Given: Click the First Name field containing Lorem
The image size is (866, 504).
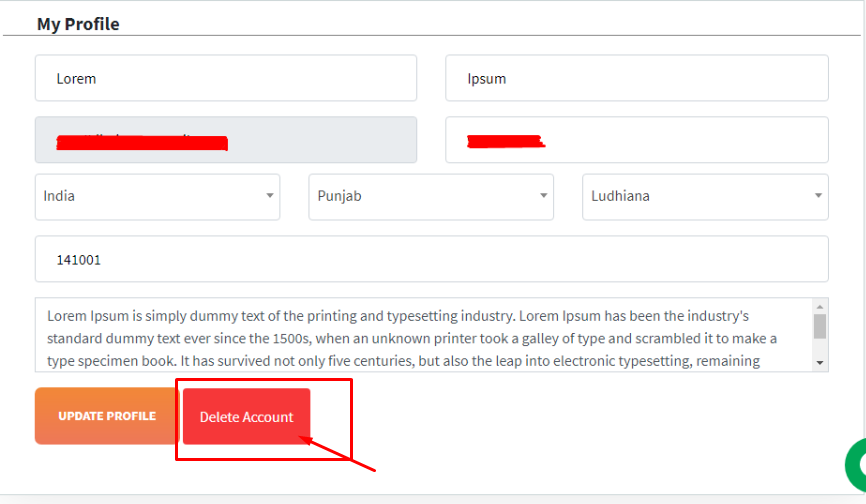Looking at the screenshot, I should tap(226, 78).
